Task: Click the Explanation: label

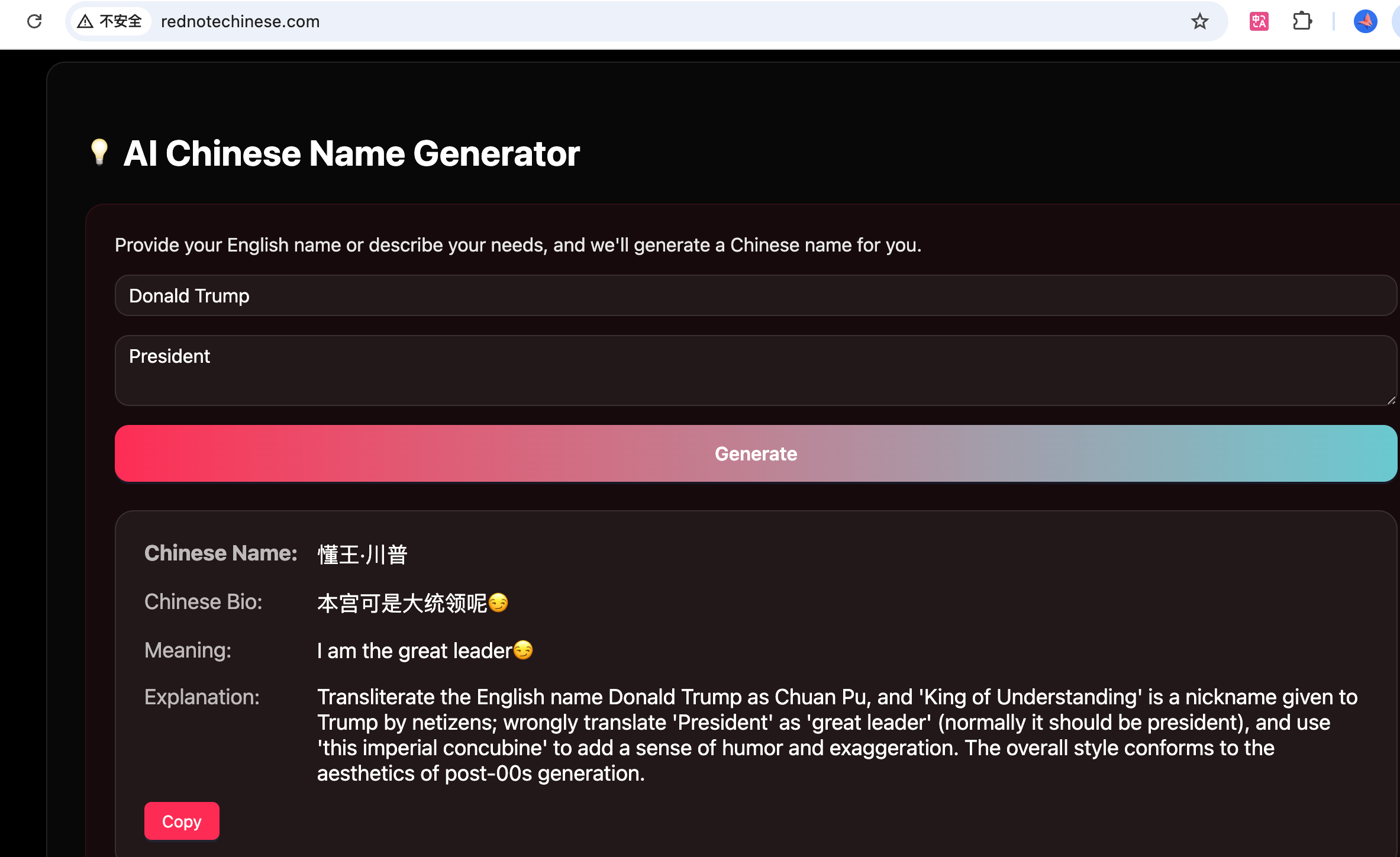Action: tap(202, 697)
